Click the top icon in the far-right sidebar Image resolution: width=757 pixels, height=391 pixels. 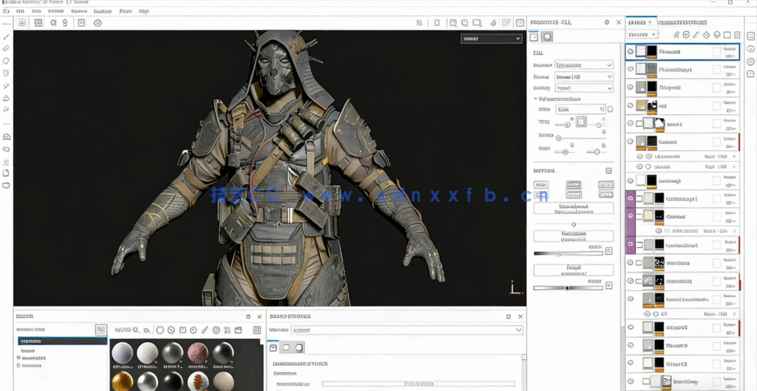(751, 36)
